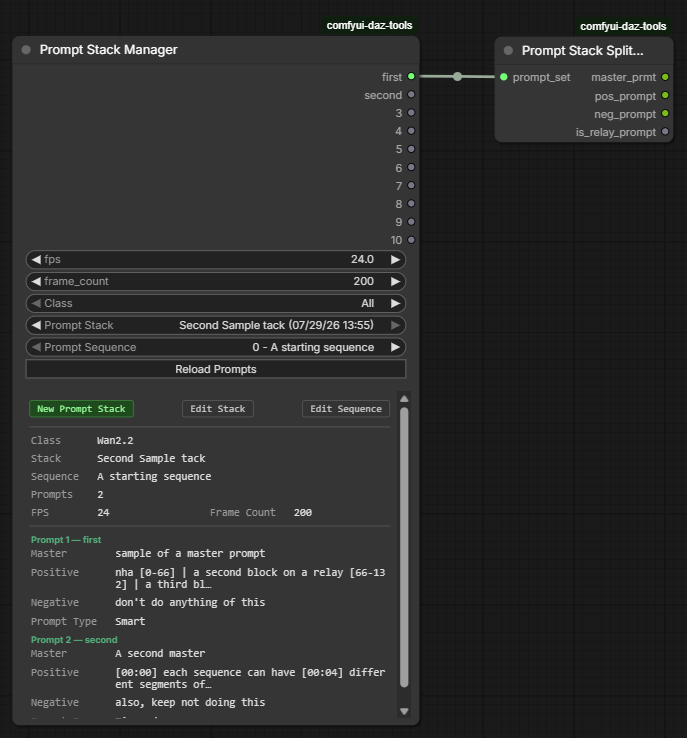
Task: Click the scroll down arrow of the info panel
Action: coord(404,711)
